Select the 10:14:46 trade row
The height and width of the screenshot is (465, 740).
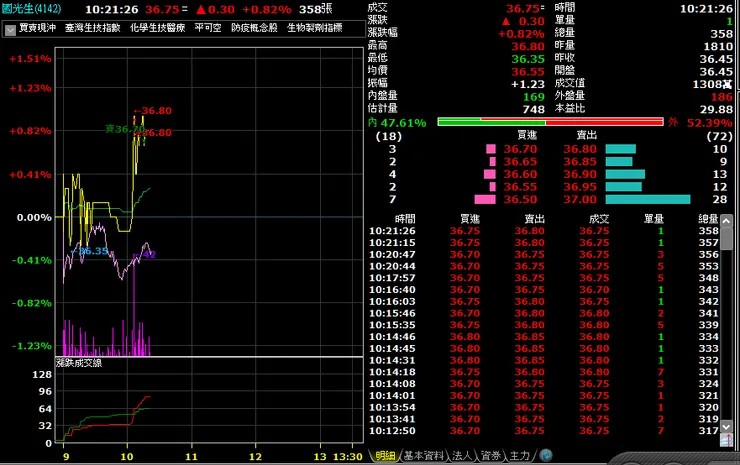pyautogui.click(x=544, y=337)
